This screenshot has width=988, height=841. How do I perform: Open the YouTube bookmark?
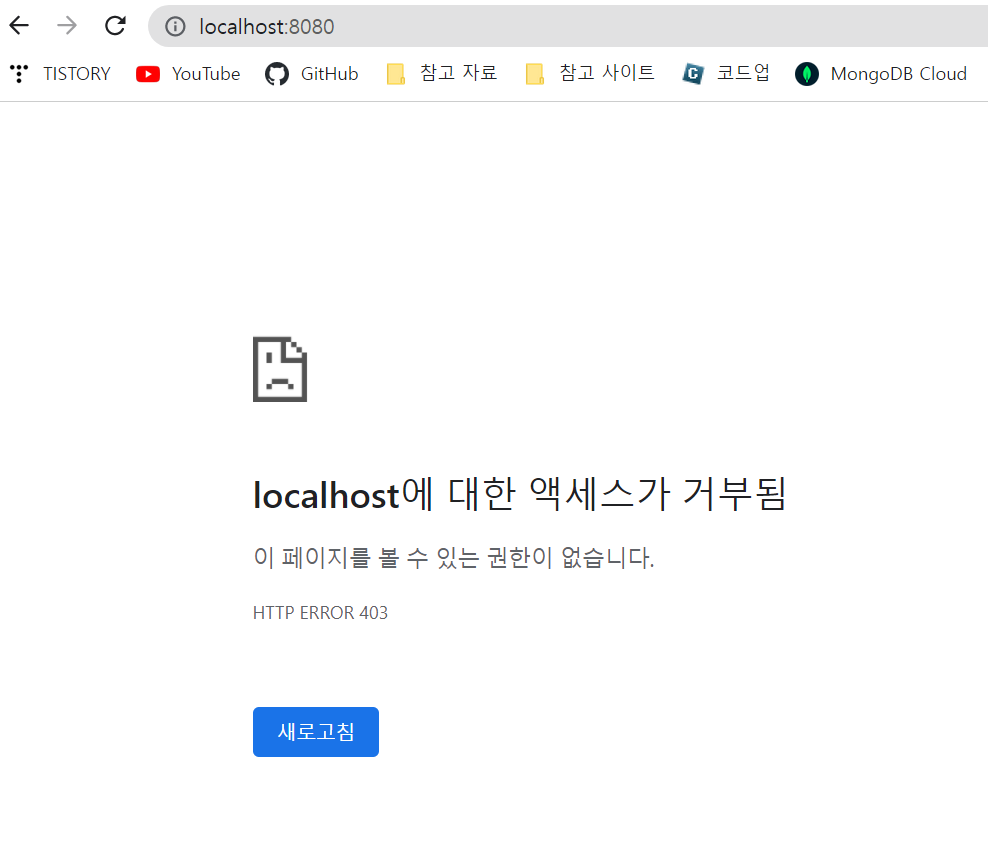pyautogui.click(x=188, y=74)
